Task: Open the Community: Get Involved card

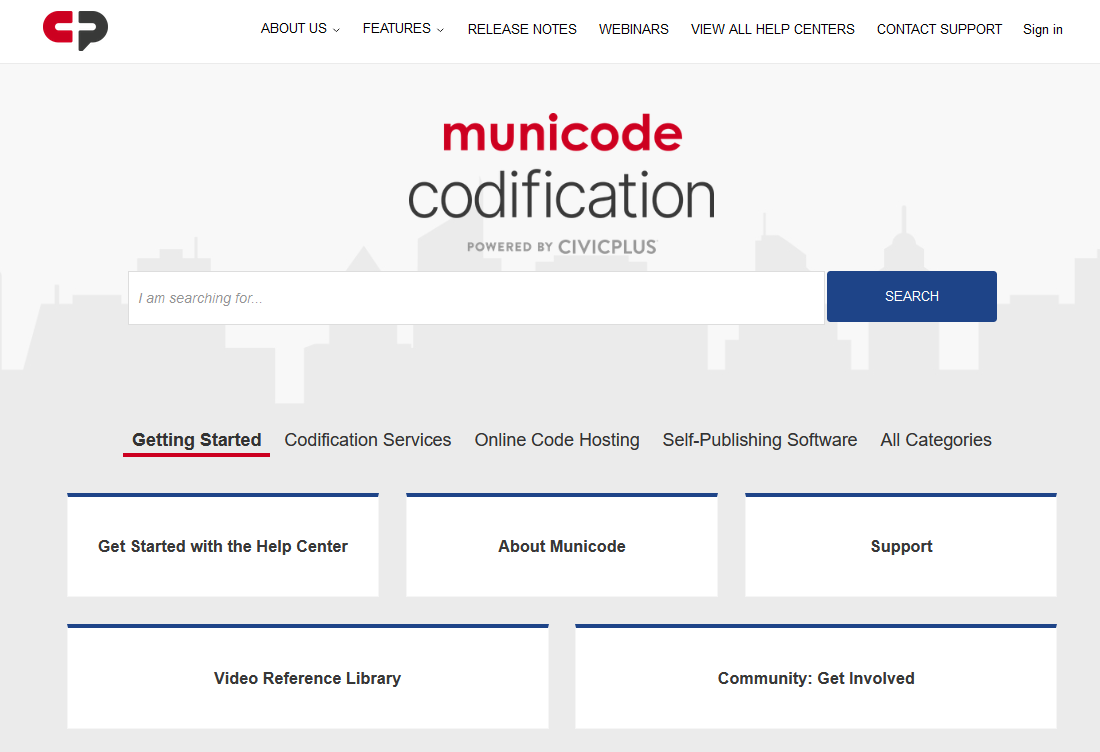Action: (816, 677)
